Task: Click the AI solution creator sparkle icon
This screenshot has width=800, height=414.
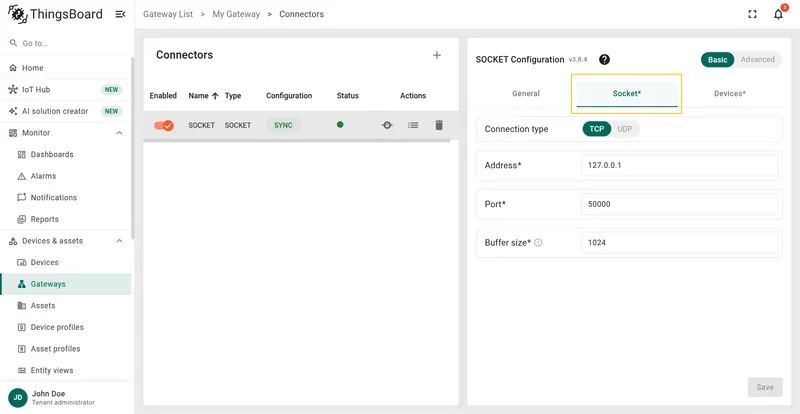Action: (x=13, y=111)
